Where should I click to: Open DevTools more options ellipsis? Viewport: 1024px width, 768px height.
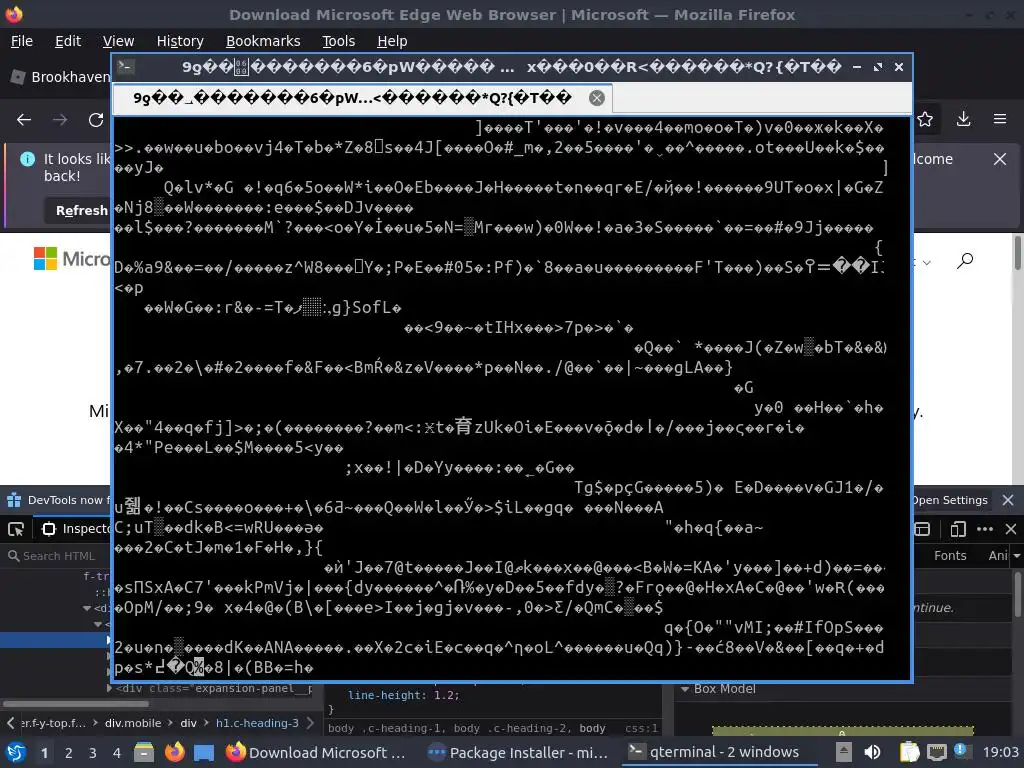click(x=985, y=529)
